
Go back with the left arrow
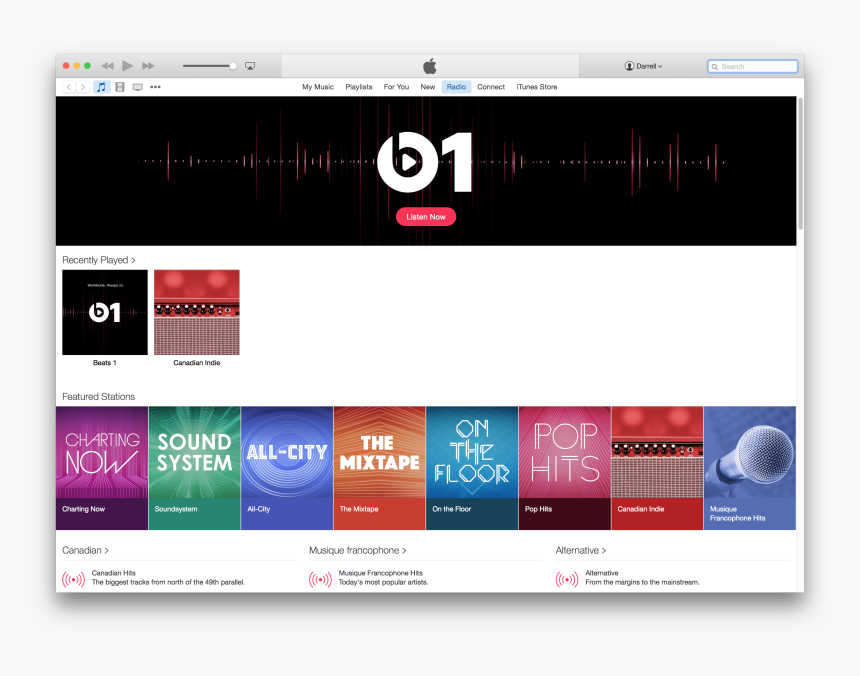tap(69, 87)
